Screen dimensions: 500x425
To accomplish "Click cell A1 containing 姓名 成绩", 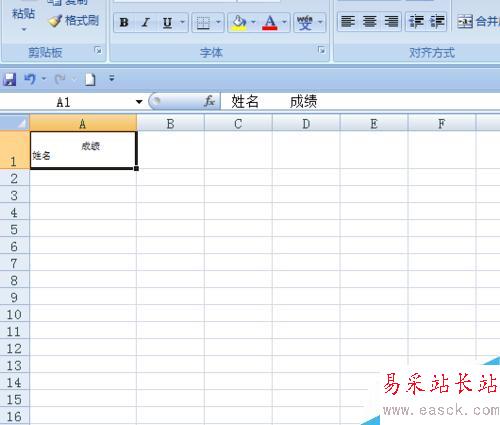I will click(83, 150).
